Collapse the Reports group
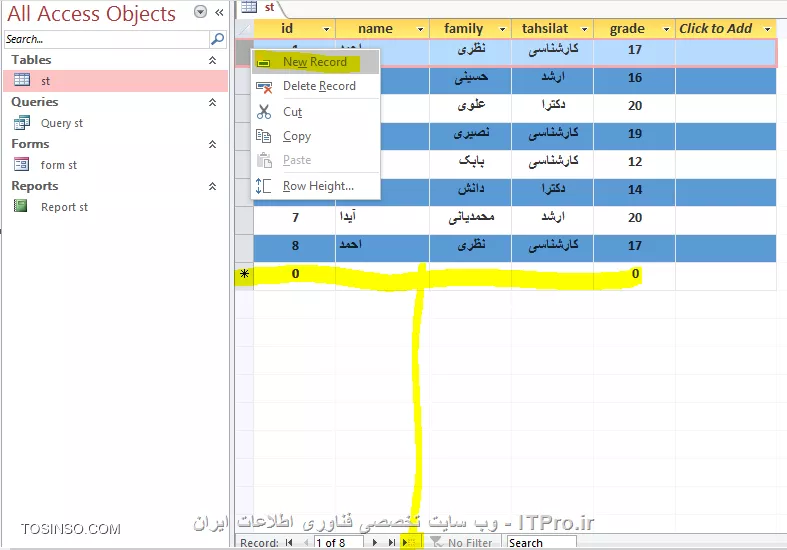787x550 pixels. 212,186
